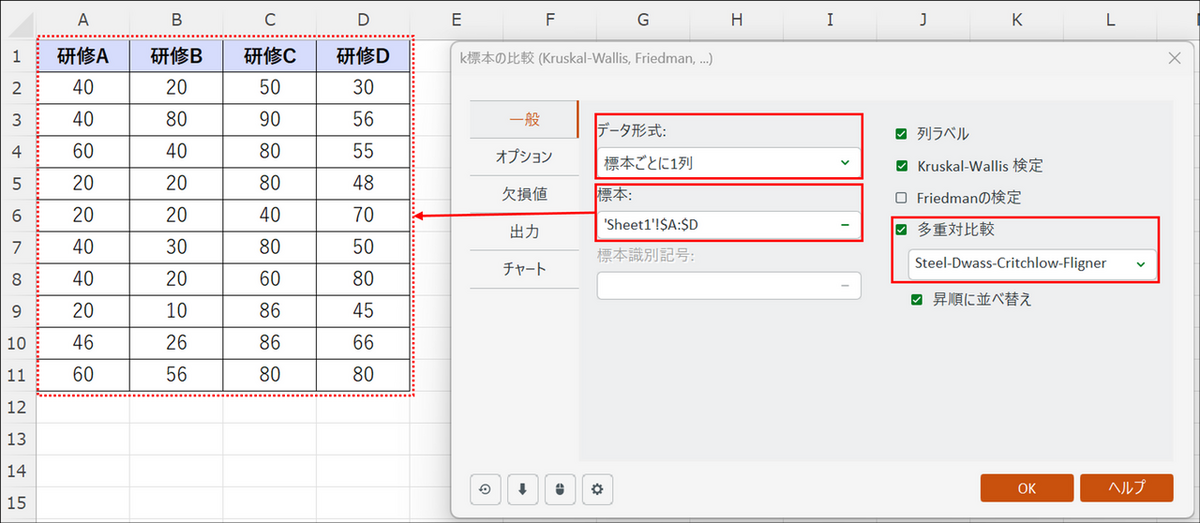
Task: Click the down-arrow icon button
Action: (x=522, y=489)
